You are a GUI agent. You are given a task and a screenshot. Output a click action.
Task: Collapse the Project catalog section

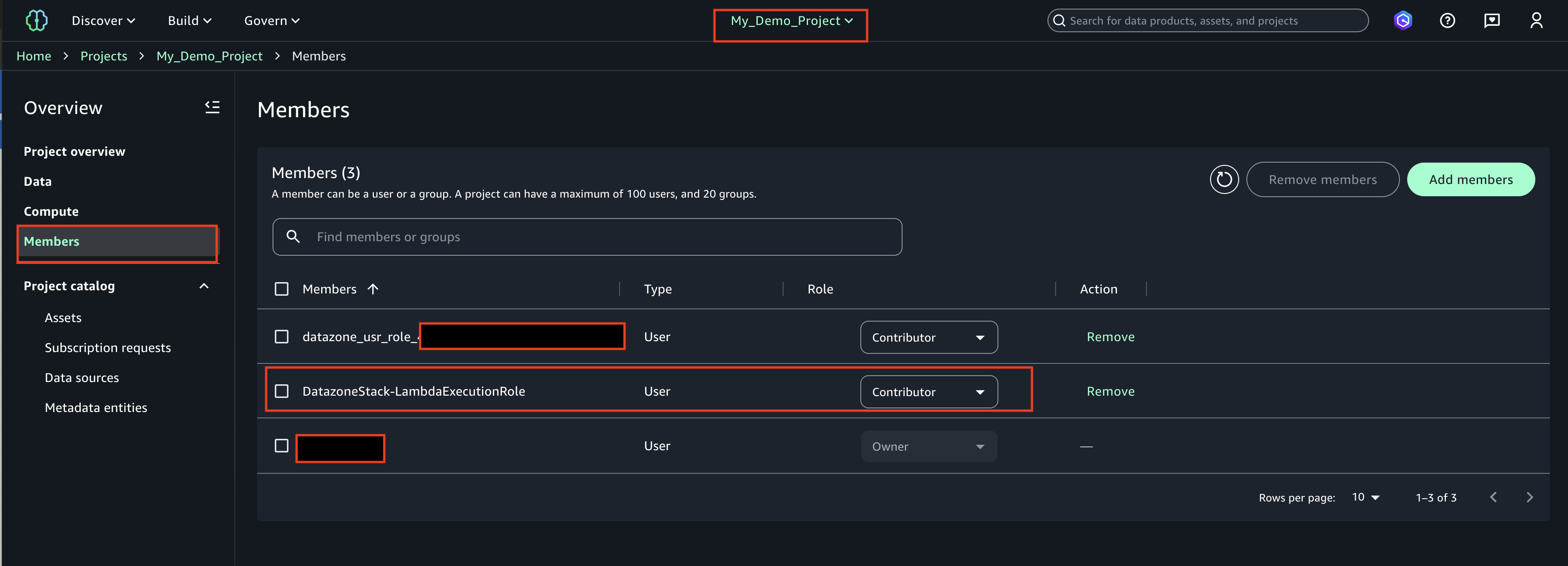click(x=204, y=286)
